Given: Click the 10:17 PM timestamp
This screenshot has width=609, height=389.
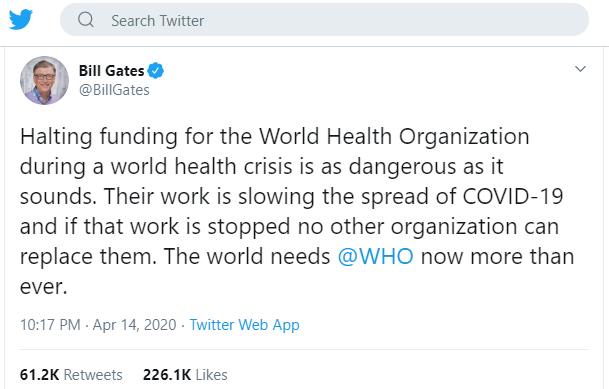Looking at the screenshot, I should [x=50, y=325].
